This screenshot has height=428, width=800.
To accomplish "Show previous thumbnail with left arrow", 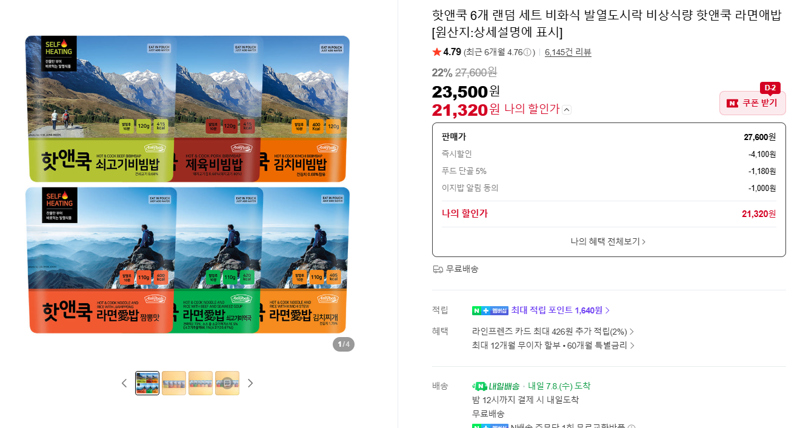I will pyautogui.click(x=124, y=383).
